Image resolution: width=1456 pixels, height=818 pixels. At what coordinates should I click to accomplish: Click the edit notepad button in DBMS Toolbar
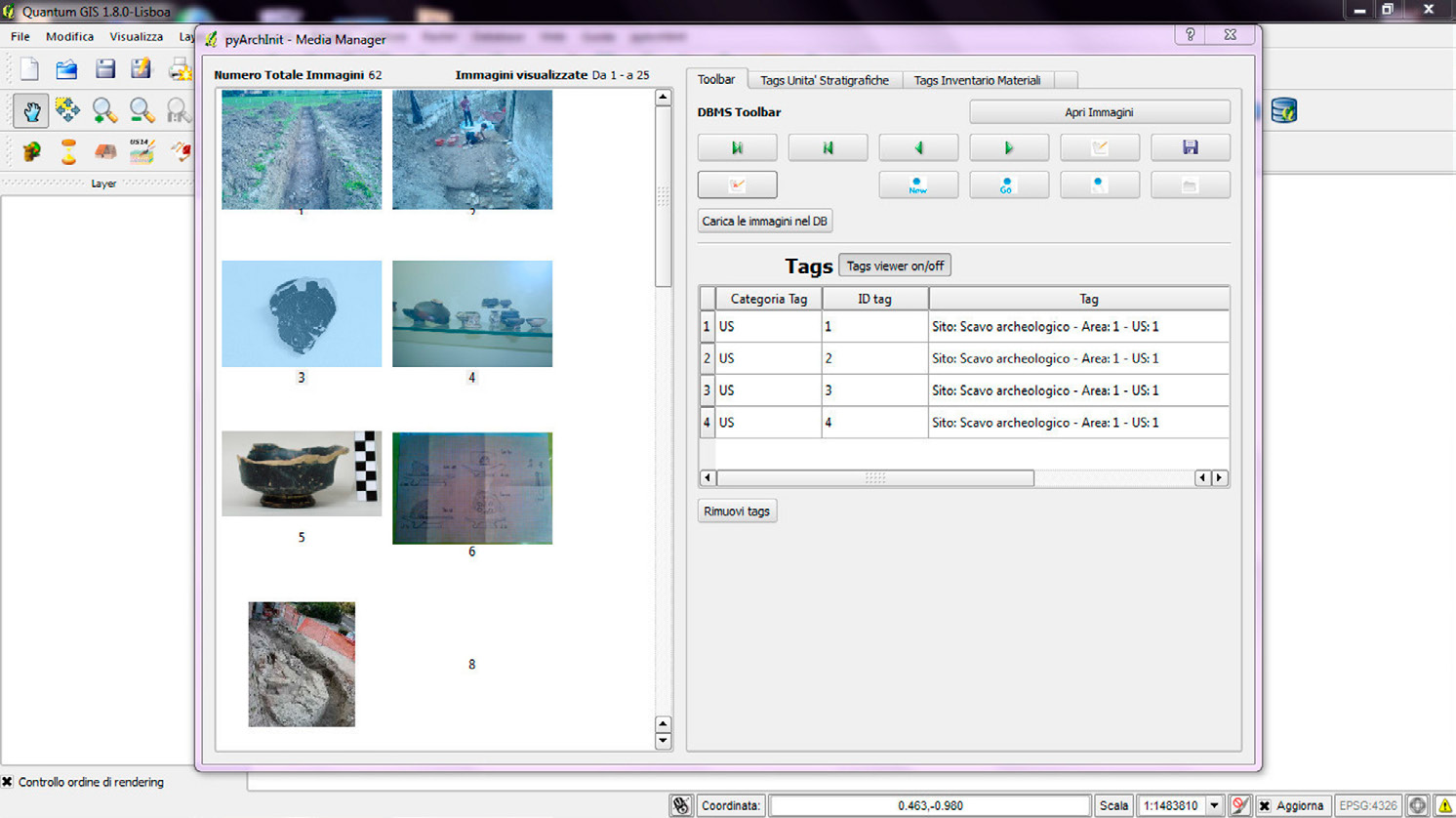point(1100,147)
